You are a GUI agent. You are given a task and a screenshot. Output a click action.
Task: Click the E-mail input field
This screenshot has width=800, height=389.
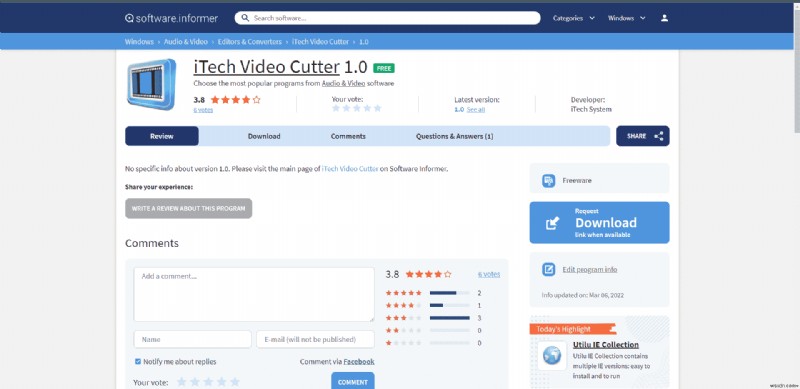pos(315,339)
